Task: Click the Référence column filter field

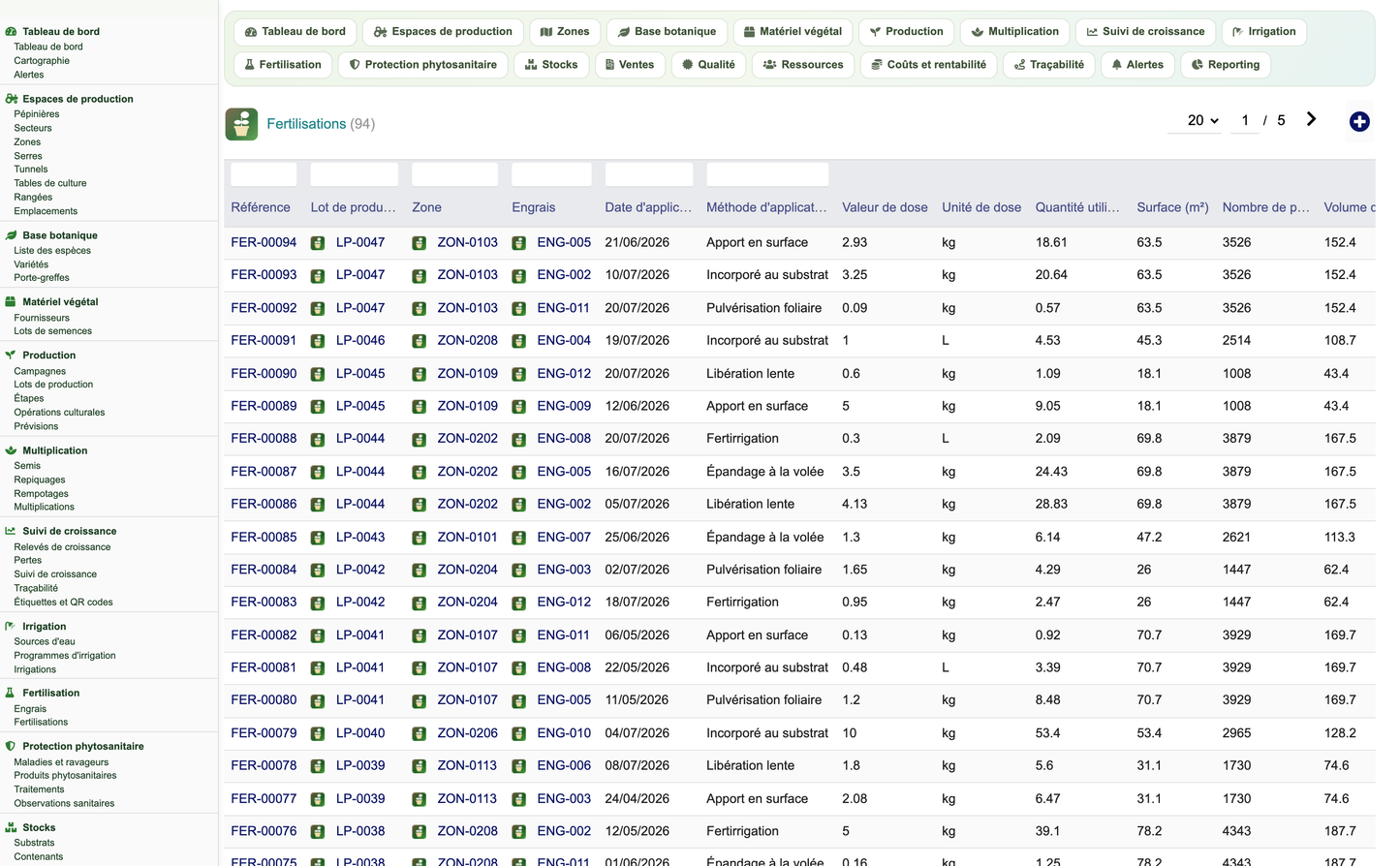Action: (264, 174)
